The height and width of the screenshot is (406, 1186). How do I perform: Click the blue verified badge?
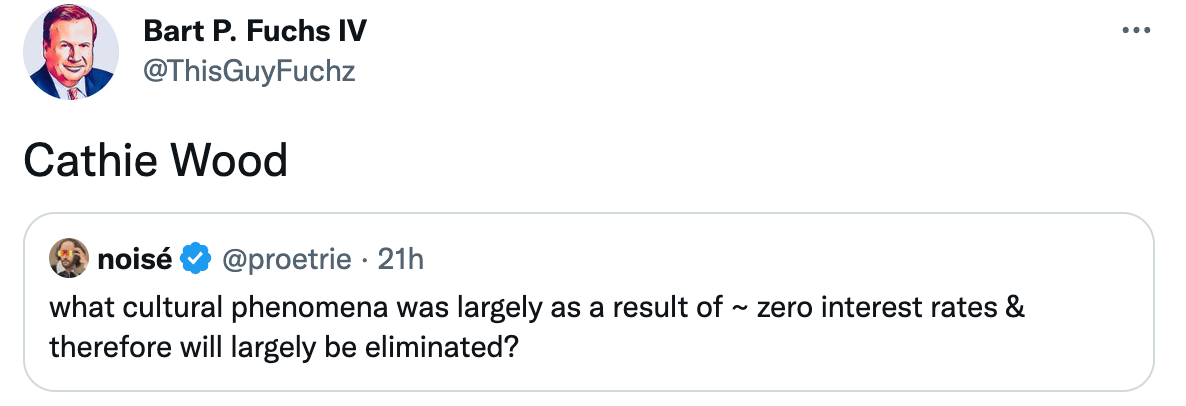[196, 260]
